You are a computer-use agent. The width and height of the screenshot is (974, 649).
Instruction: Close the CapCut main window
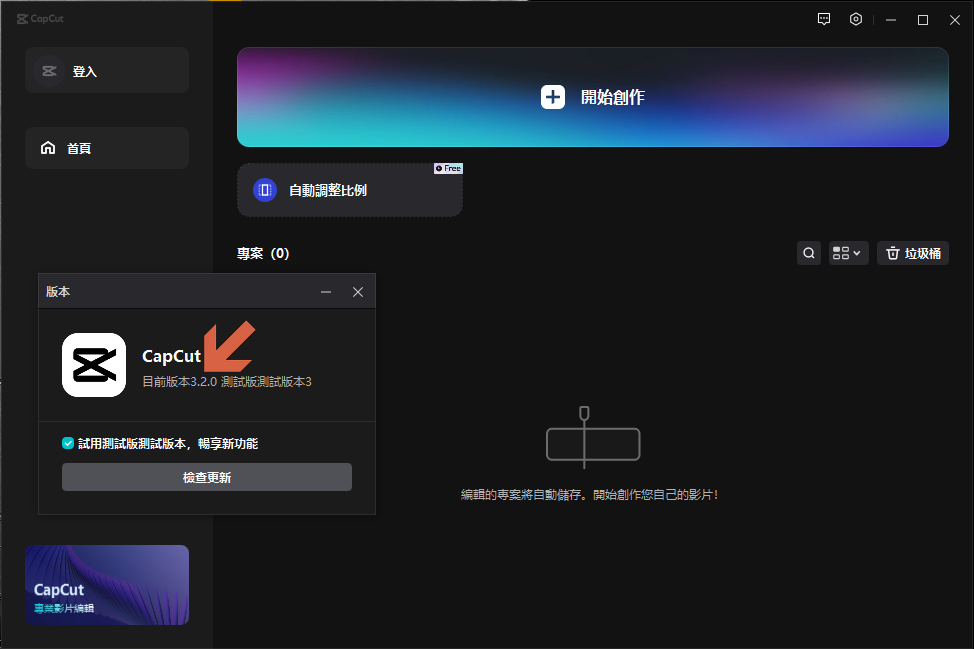955,20
